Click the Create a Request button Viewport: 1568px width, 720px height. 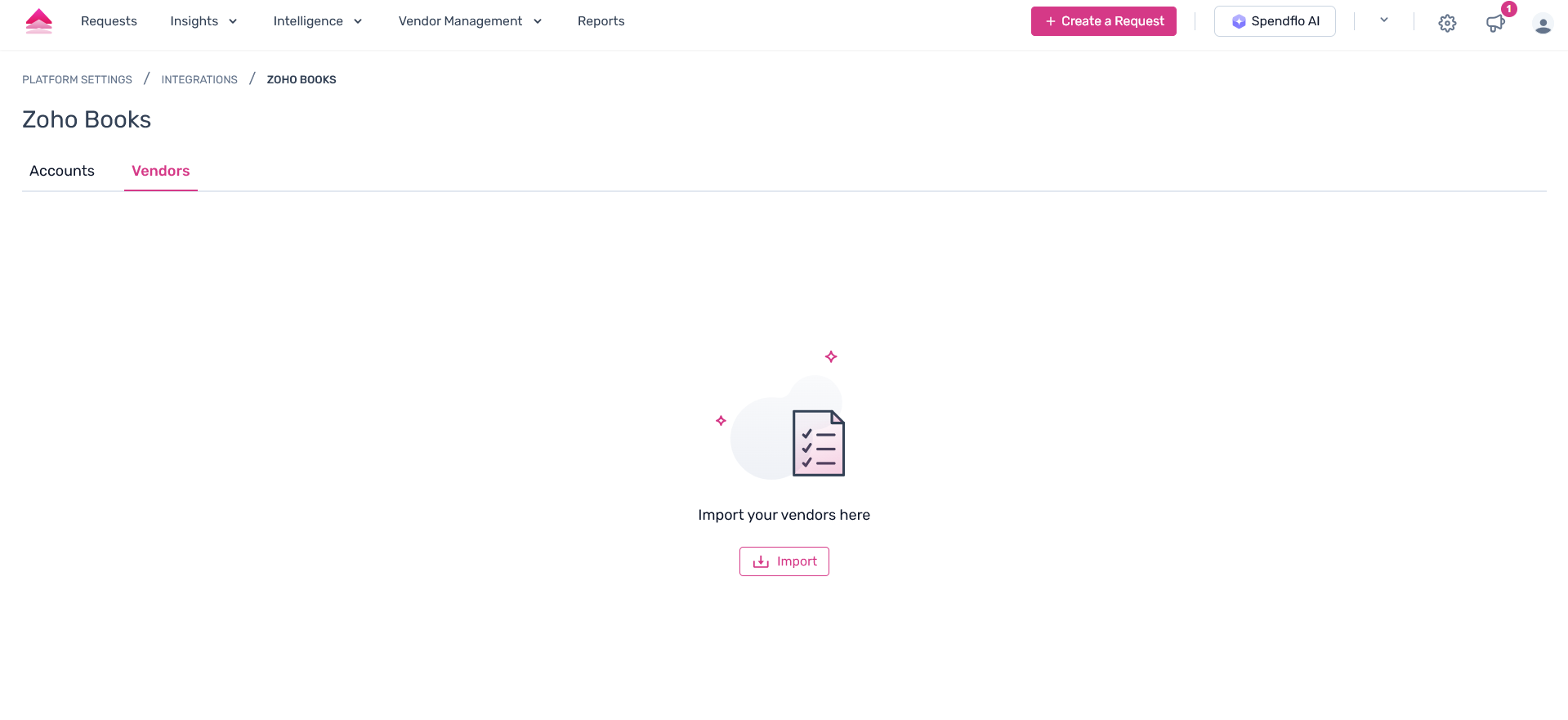(1103, 21)
